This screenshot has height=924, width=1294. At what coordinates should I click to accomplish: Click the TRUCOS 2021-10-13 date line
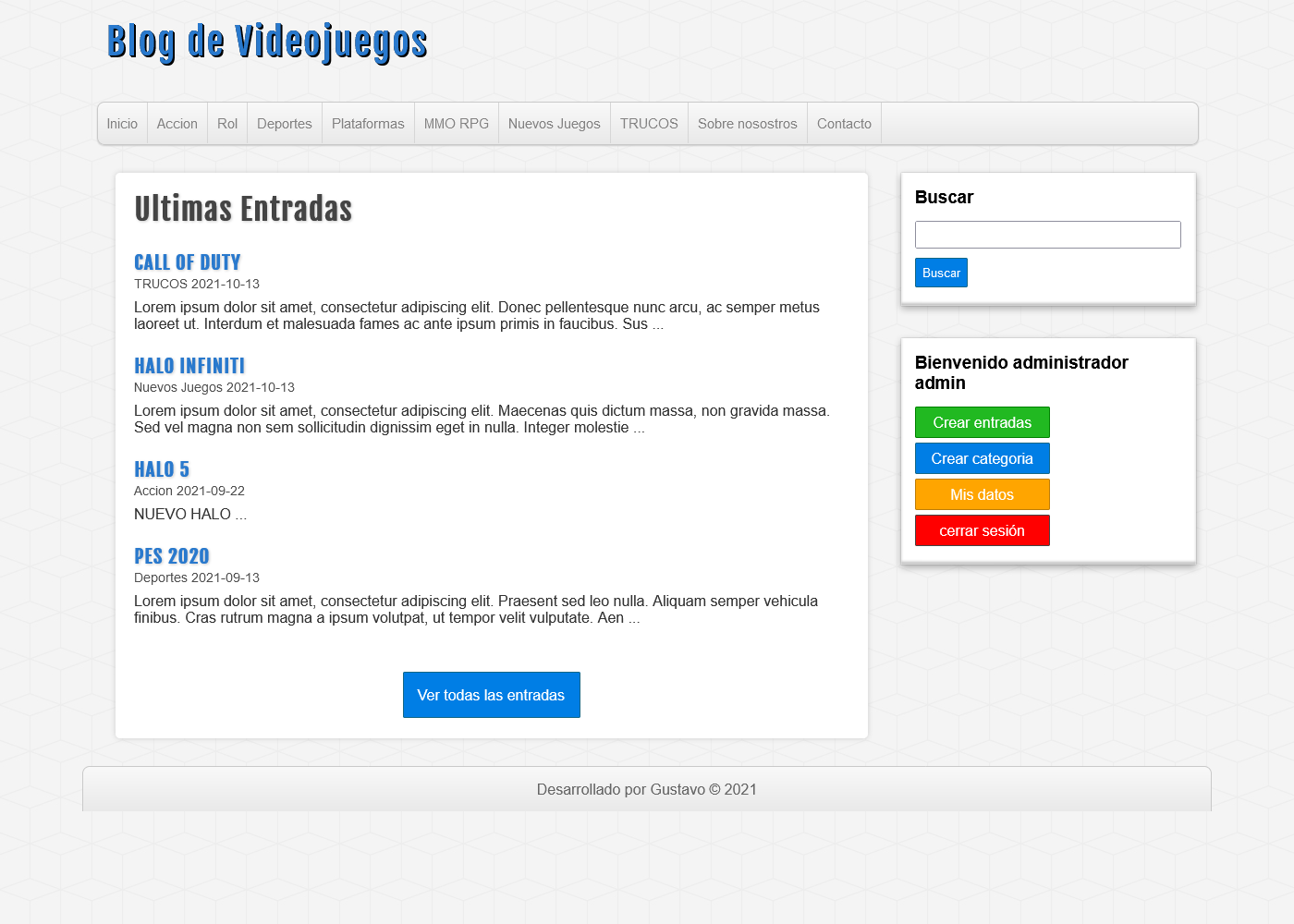[197, 284]
